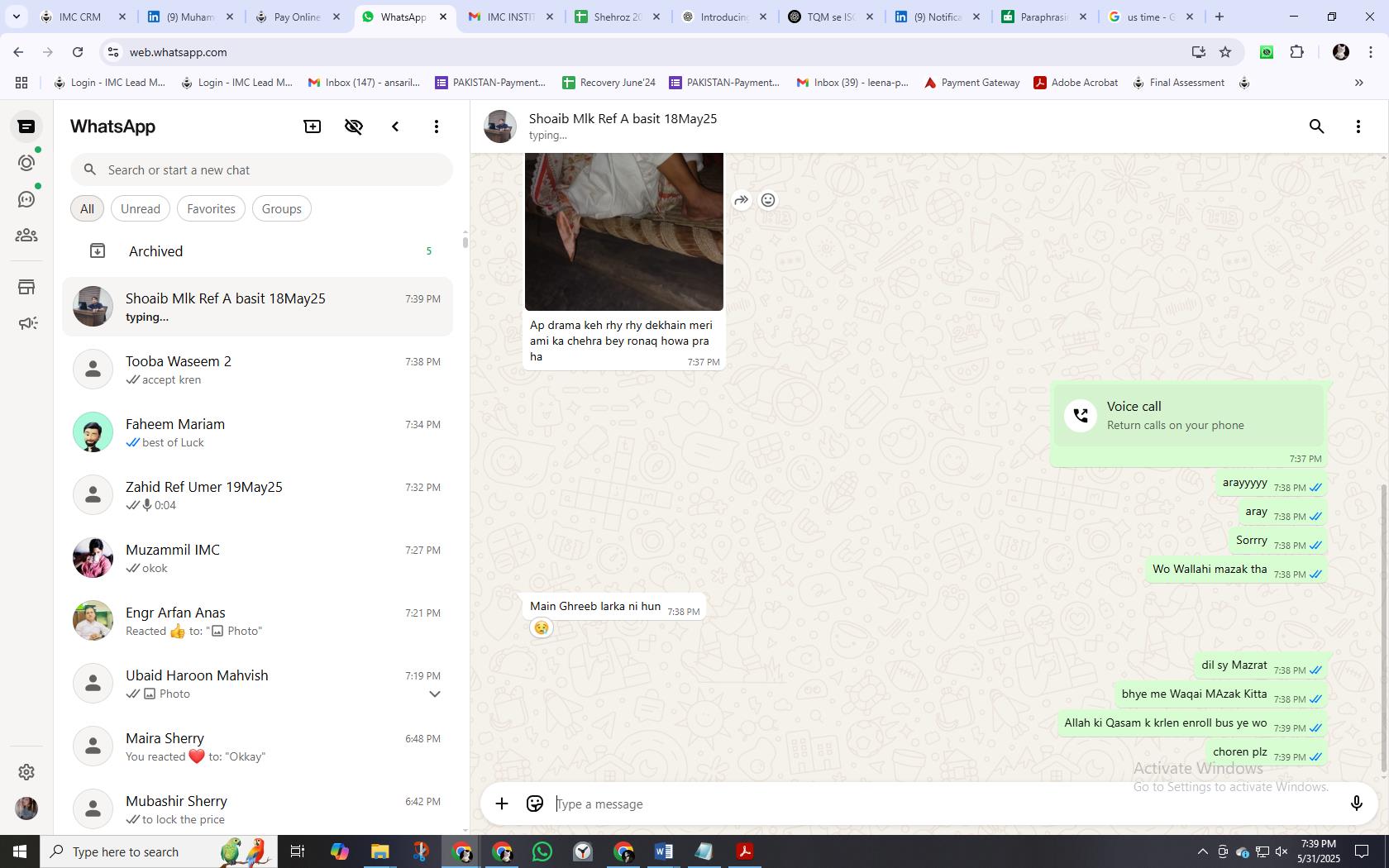
Task: Select the All chats filter
Action: point(87,209)
